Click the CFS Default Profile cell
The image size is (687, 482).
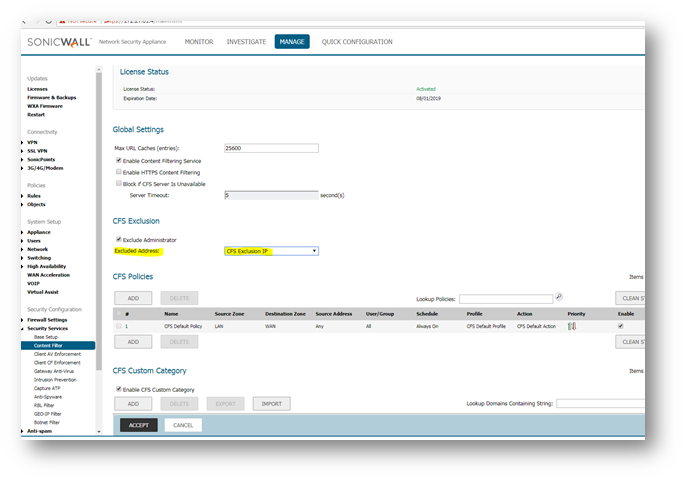(486, 326)
